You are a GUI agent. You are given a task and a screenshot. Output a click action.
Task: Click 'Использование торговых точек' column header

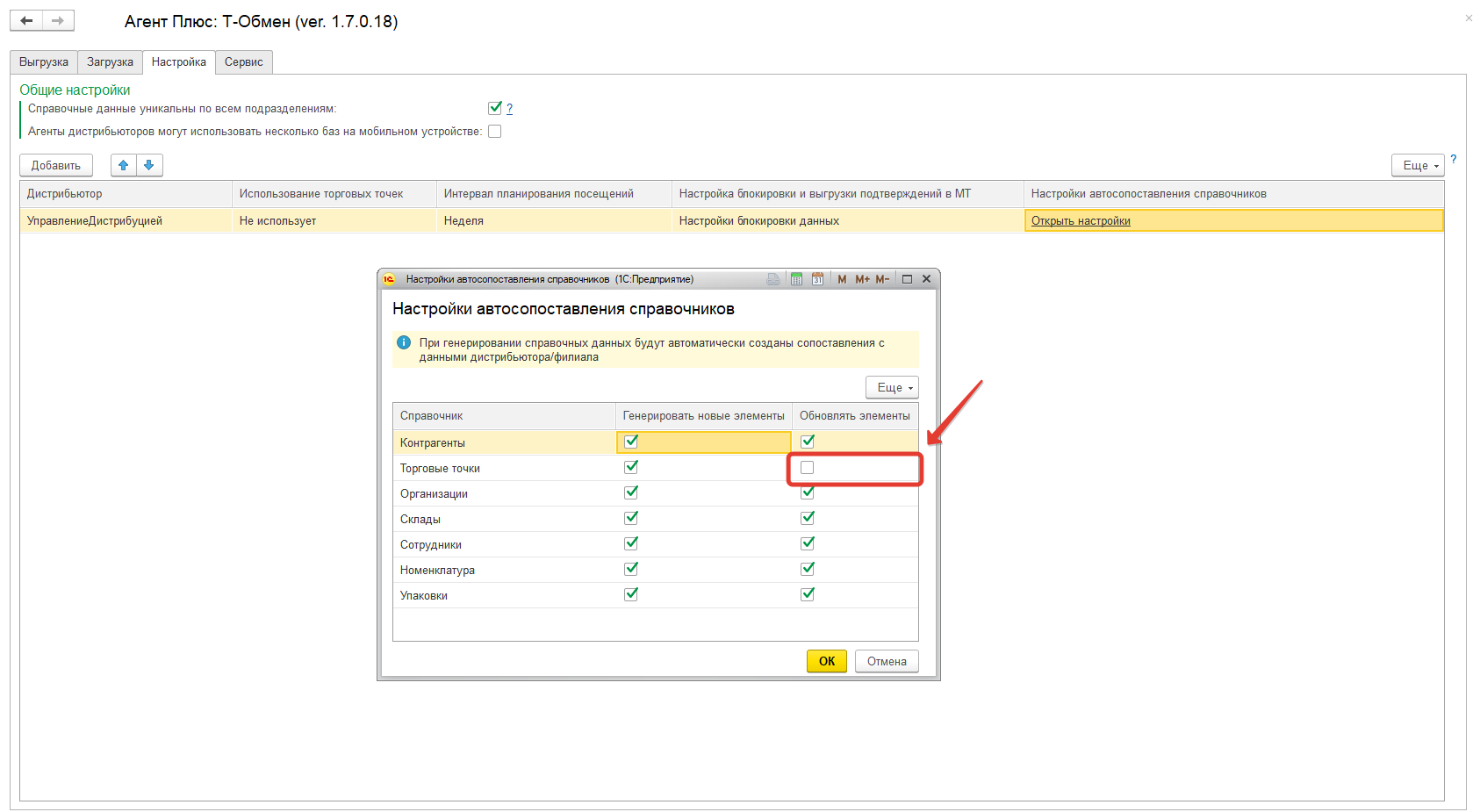[x=334, y=194]
